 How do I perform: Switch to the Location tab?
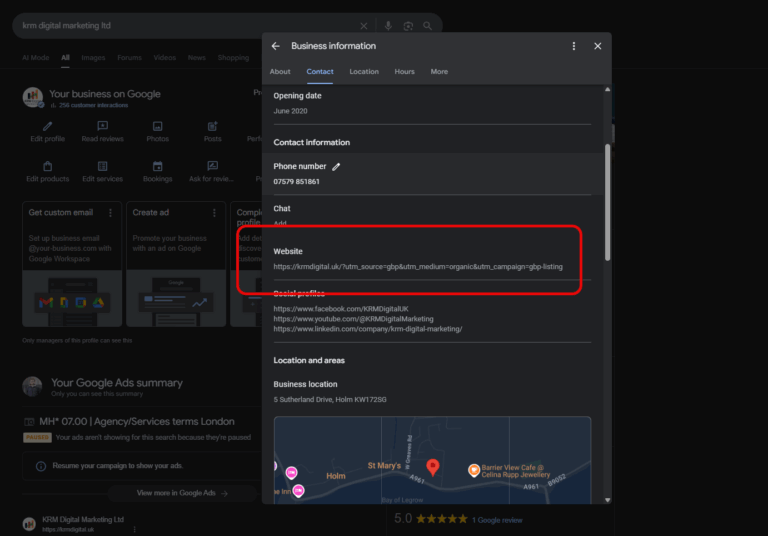[x=364, y=72]
